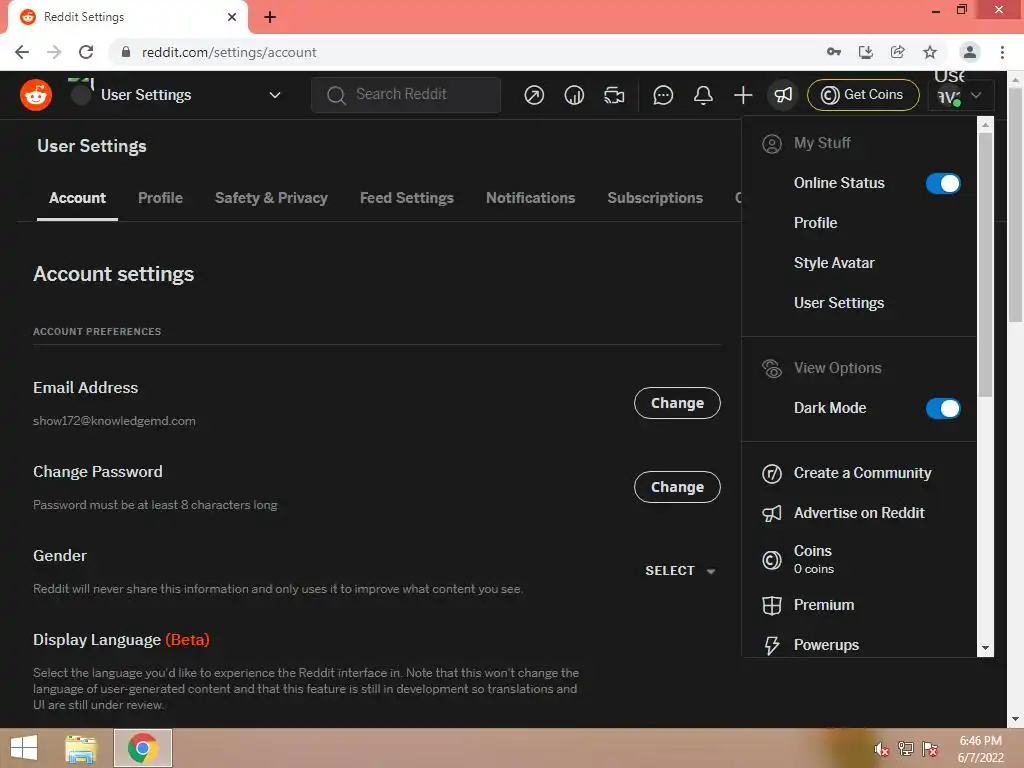Click the address bar URL
Viewport: 1024px width, 768px height.
pyautogui.click(x=229, y=52)
